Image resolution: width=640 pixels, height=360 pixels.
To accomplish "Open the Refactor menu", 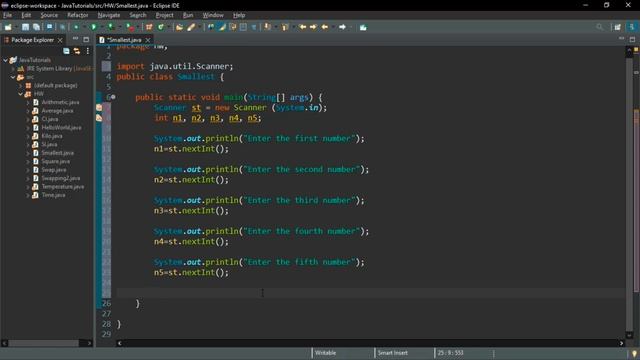I will pos(78,15).
